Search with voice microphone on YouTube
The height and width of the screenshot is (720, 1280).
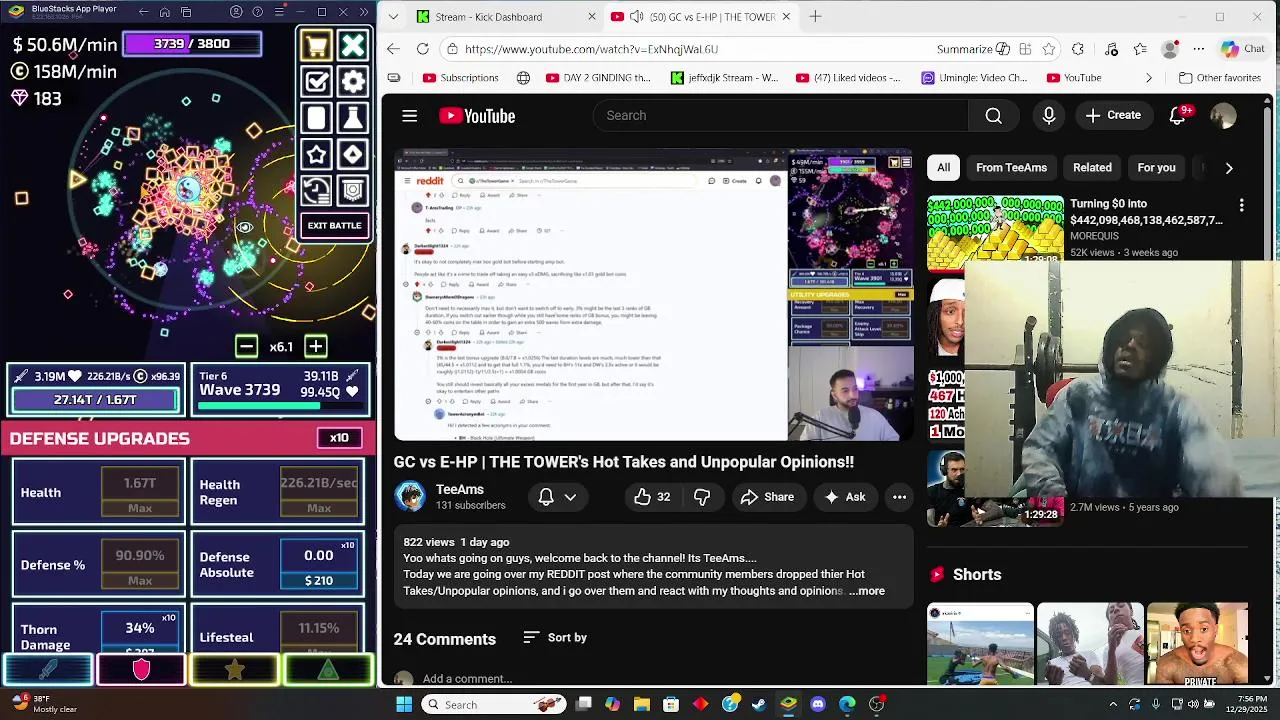pyautogui.click(x=1048, y=116)
